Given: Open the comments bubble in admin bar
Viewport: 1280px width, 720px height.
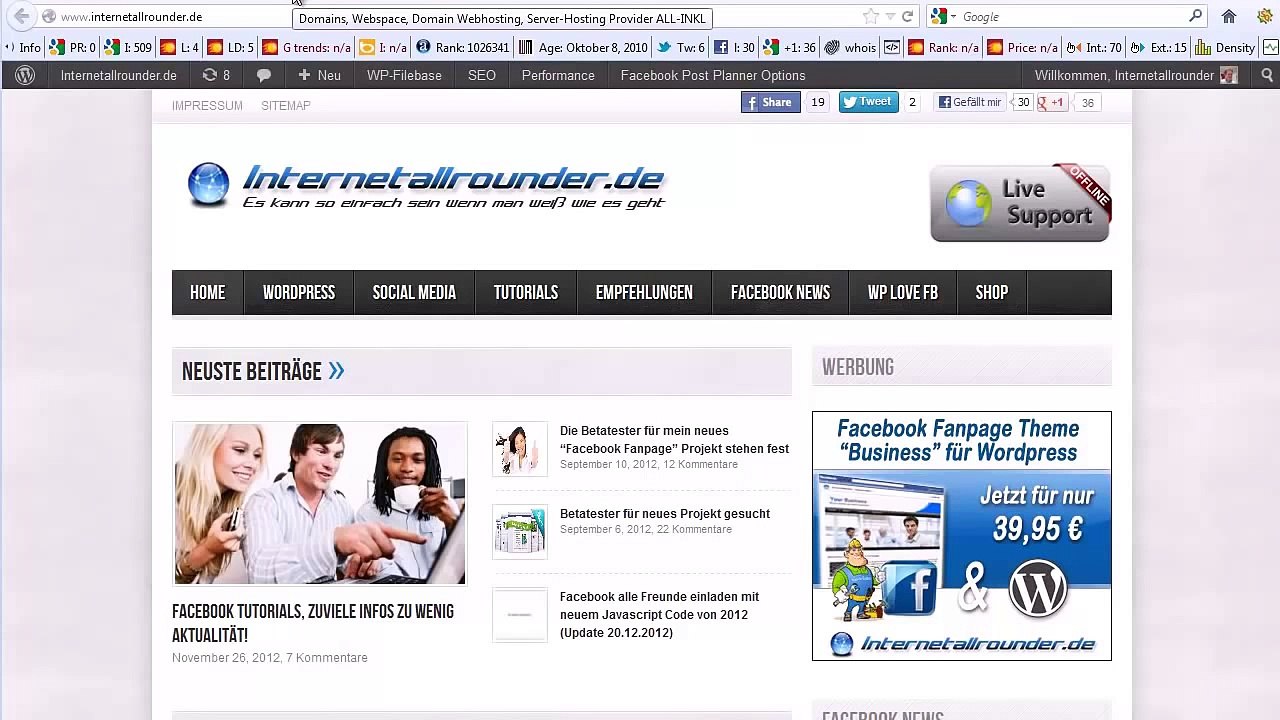Looking at the screenshot, I should click(264, 75).
